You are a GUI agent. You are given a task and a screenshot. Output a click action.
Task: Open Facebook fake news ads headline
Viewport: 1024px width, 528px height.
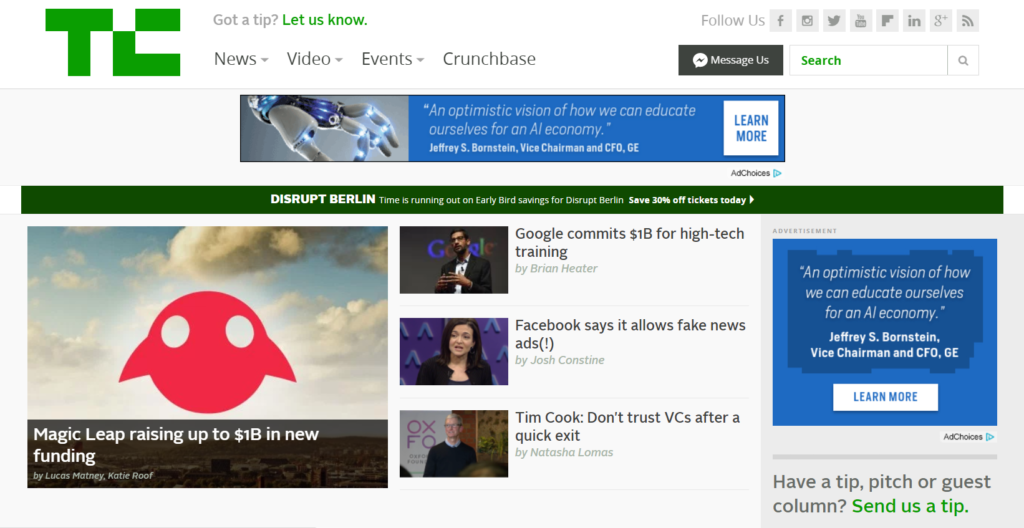point(630,334)
